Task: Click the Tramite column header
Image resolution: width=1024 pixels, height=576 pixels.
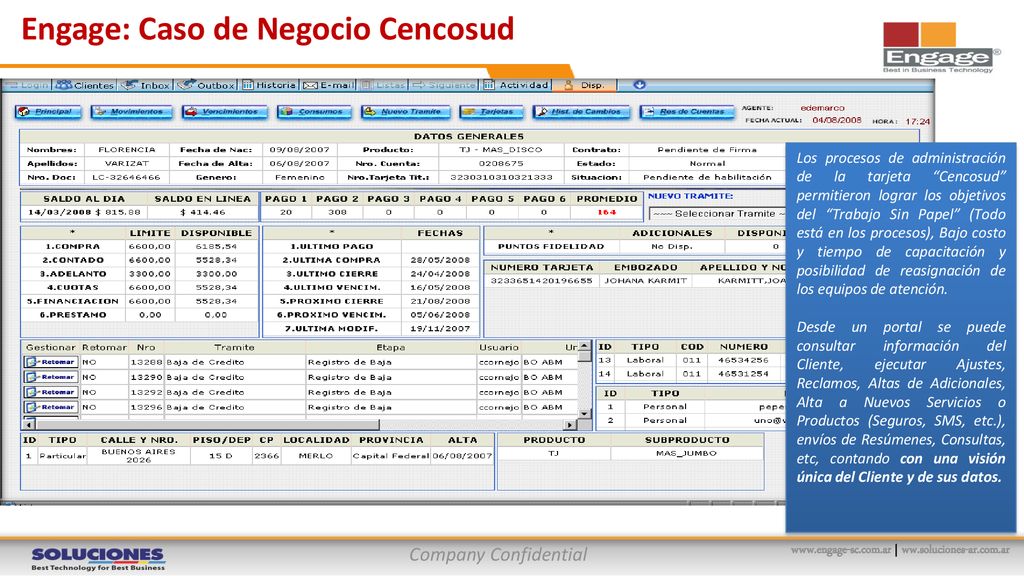Action: pyautogui.click(x=234, y=347)
